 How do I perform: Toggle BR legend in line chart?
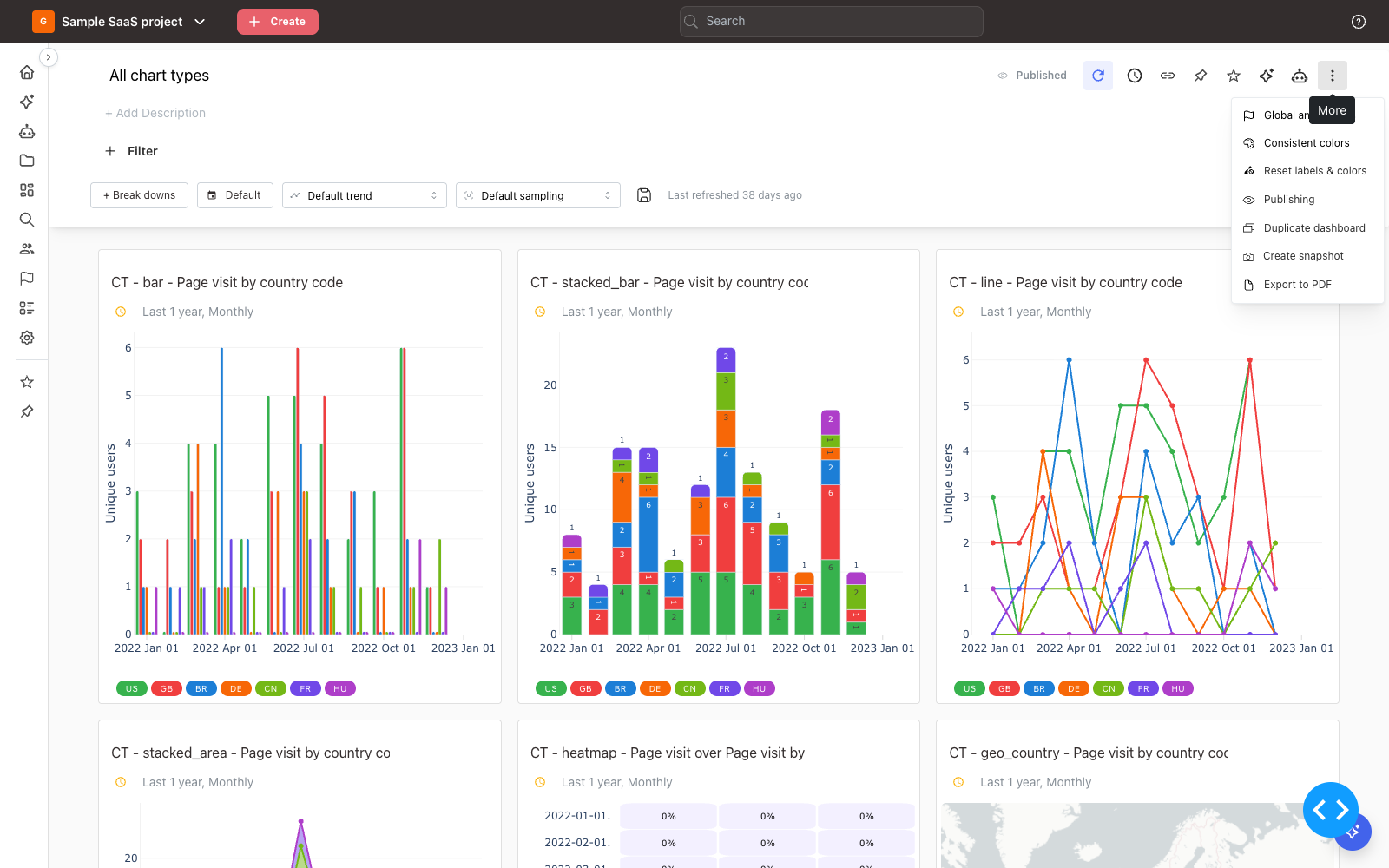pos(1039,688)
